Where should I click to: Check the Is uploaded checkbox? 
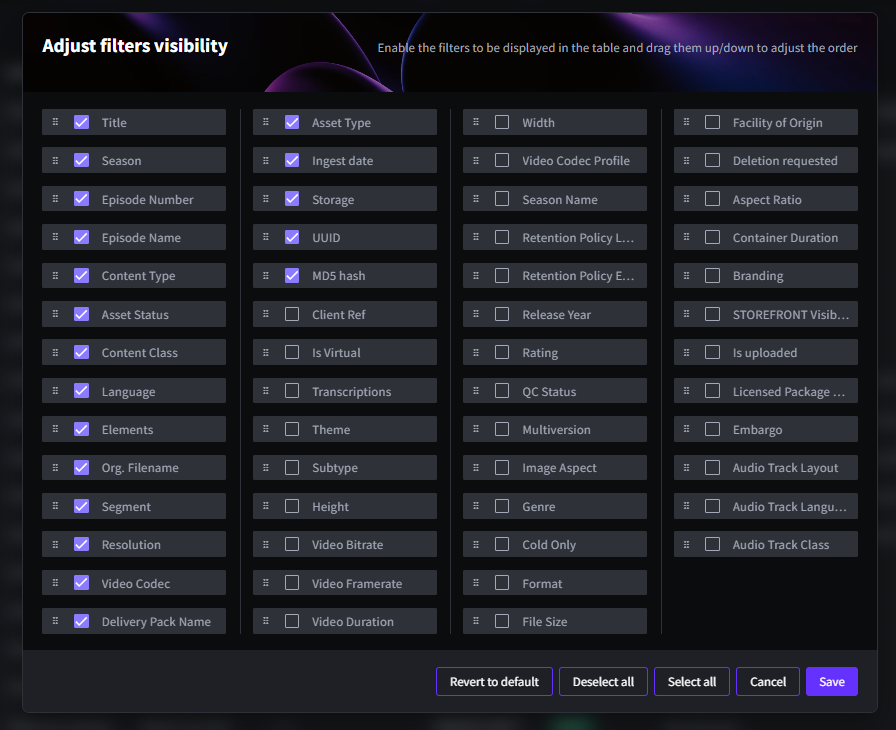pos(712,352)
